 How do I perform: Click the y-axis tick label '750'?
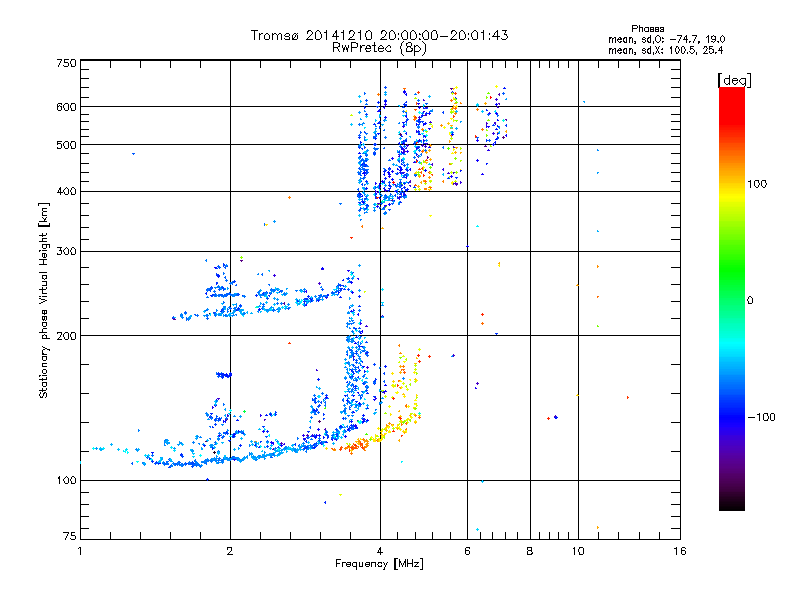[66, 63]
